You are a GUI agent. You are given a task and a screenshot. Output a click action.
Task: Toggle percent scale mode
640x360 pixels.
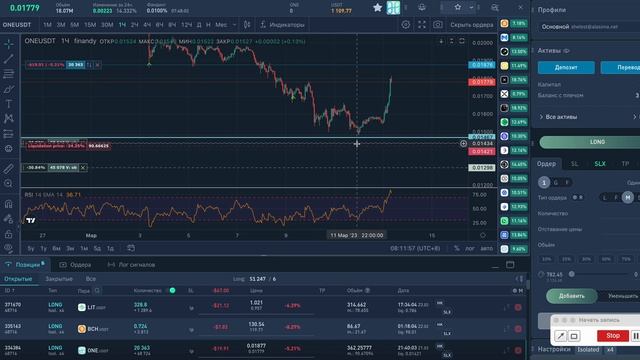(x=457, y=248)
